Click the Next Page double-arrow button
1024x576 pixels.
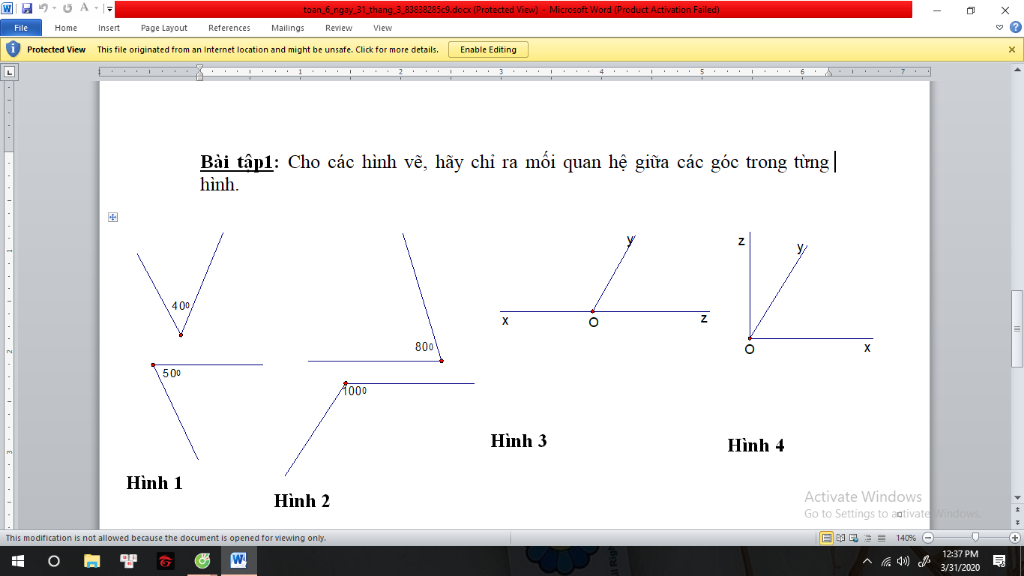(x=1017, y=523)
